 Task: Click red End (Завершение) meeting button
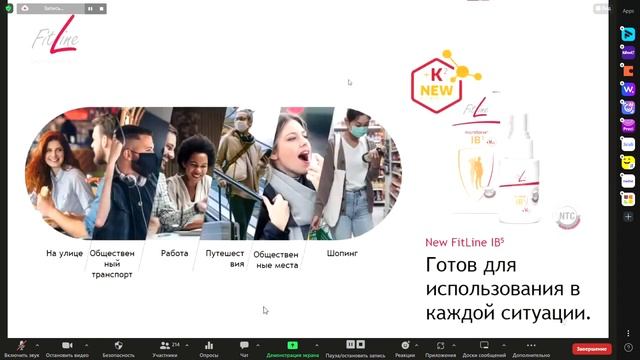coord(592,349)
